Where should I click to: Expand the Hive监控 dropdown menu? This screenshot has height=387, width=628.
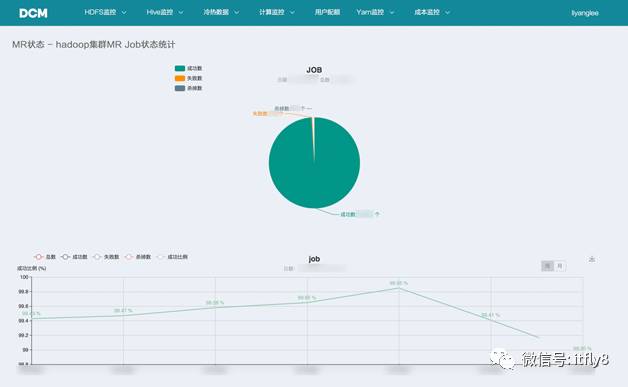tap(165, 12)
